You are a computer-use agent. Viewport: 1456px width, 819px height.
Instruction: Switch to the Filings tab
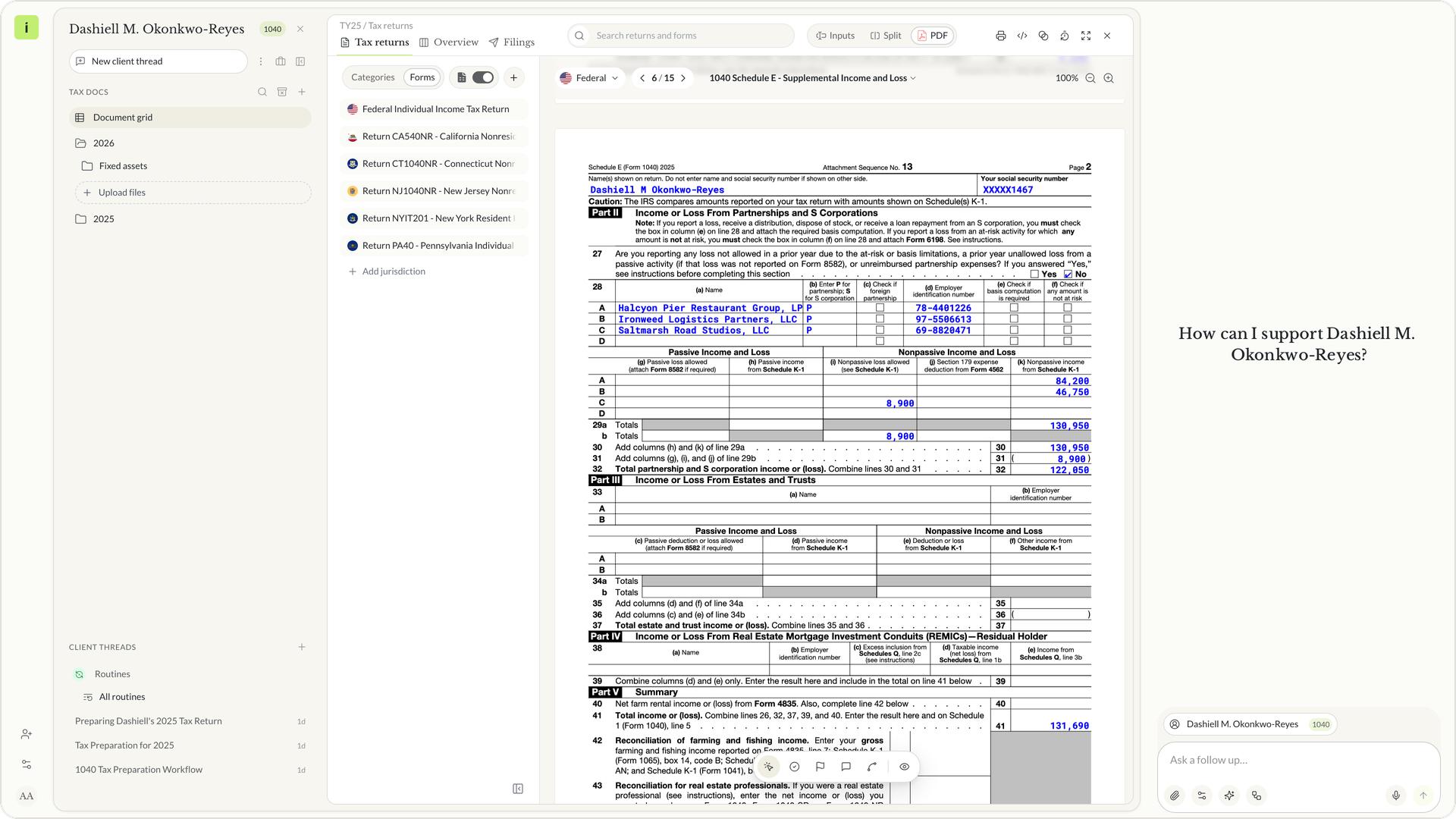pos(512,42)
